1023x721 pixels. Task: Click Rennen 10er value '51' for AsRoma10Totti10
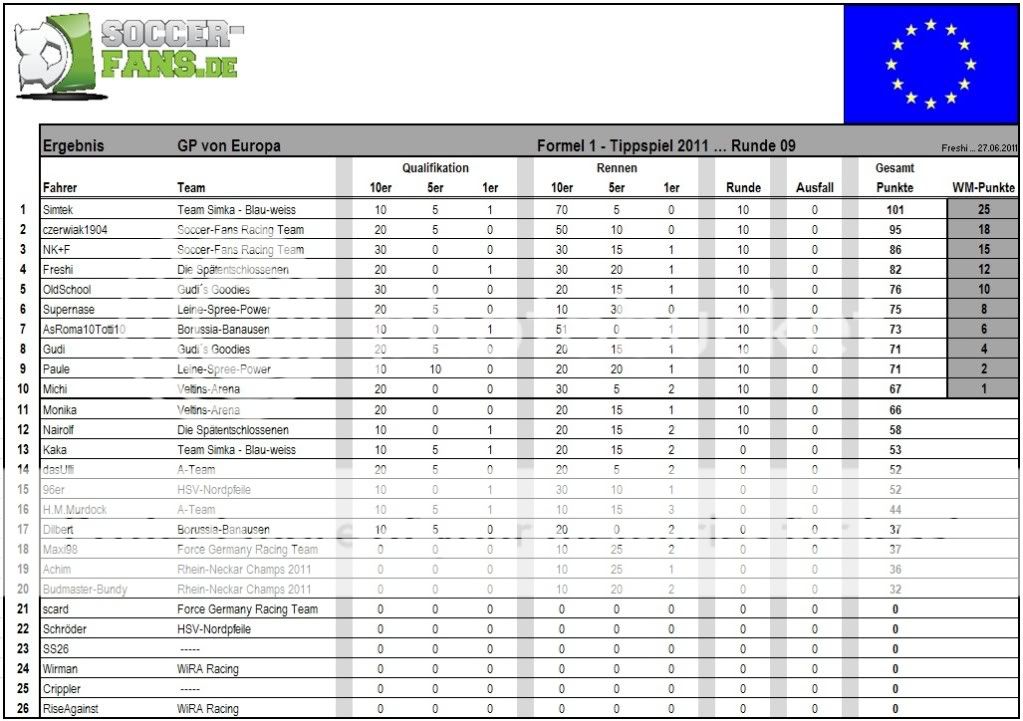tap(561, 330)
